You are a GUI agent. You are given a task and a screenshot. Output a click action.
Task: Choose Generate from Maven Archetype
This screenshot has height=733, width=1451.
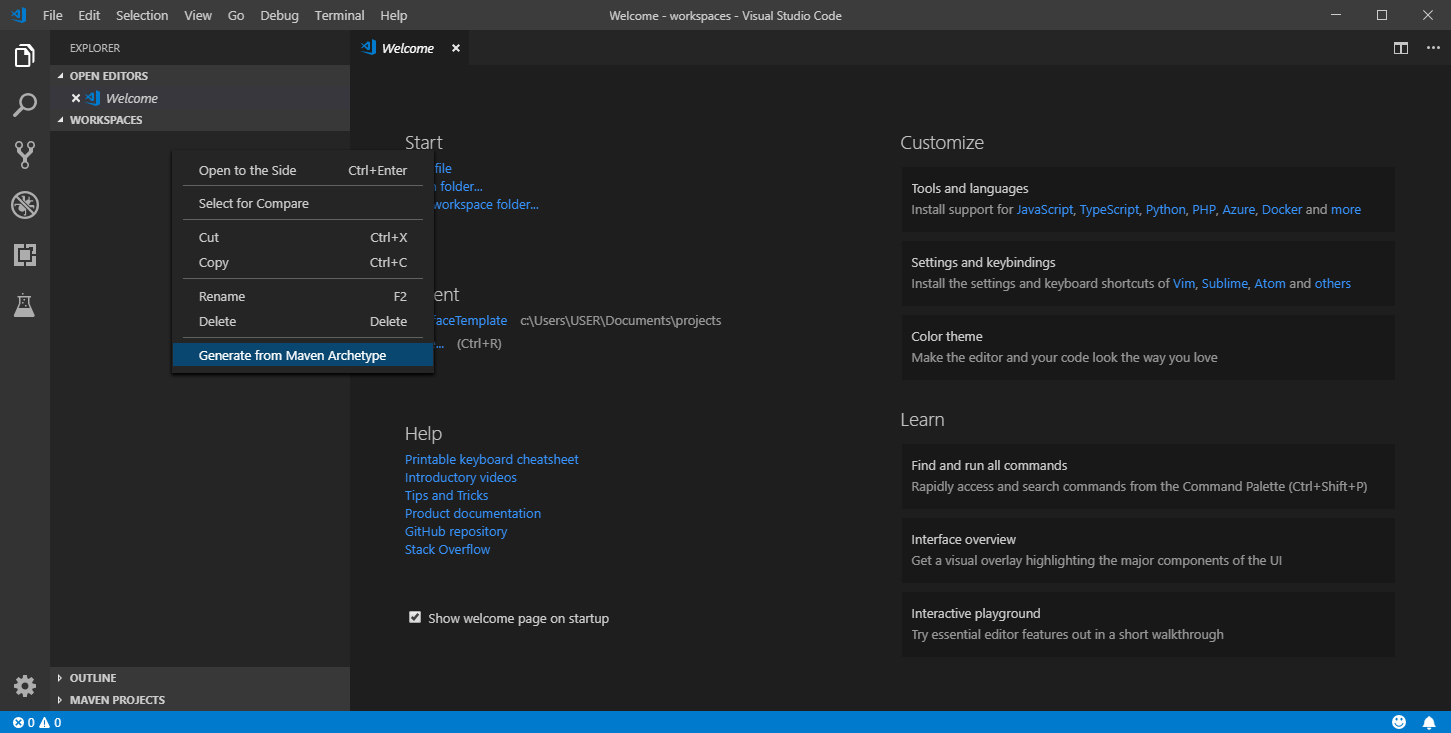click(303, 355)
